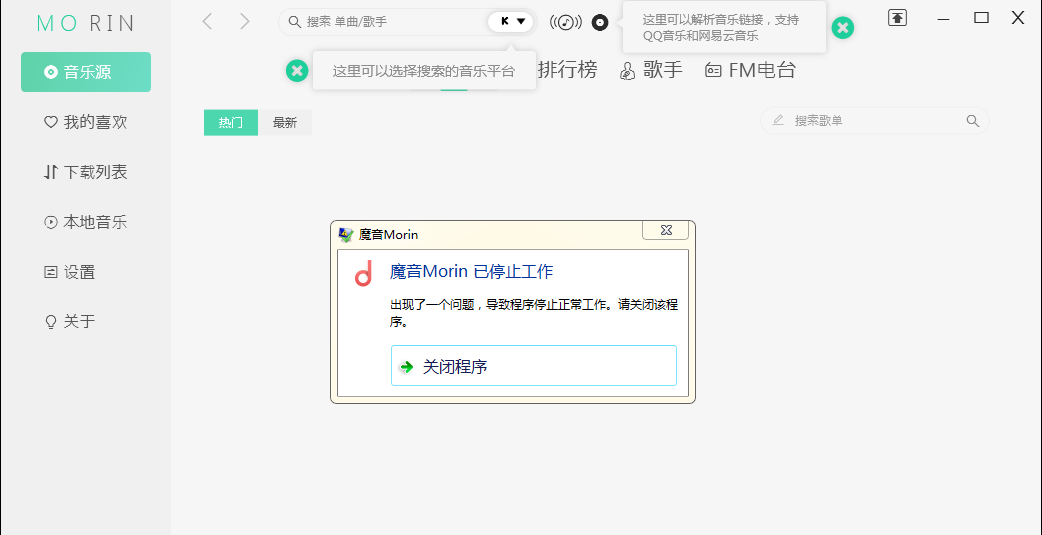Open 本地音乐 local music
The image size is (1042, 535).
click(x=86, y=222)
